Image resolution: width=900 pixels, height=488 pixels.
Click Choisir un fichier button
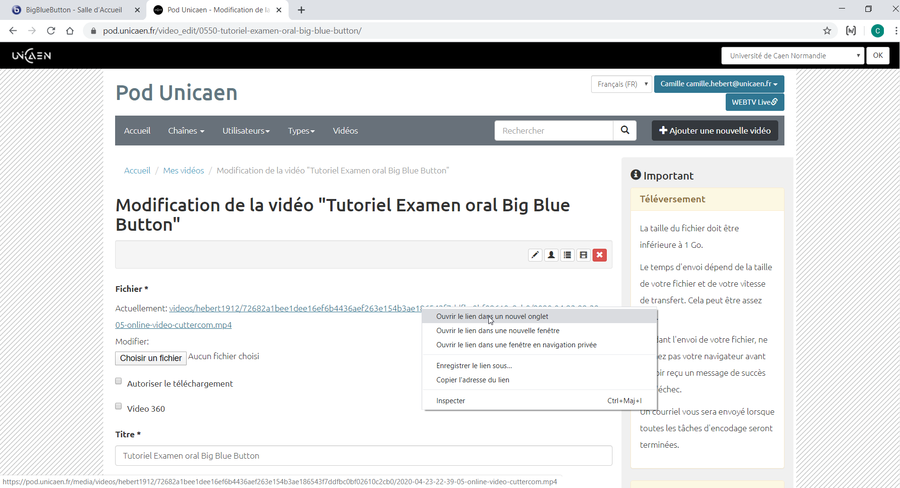click(x=151, y=358)
